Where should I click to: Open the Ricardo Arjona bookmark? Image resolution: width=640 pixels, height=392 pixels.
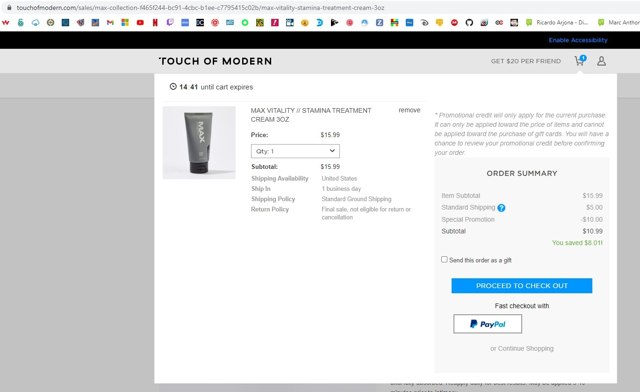pyautogui.click(x=557, y=22)
